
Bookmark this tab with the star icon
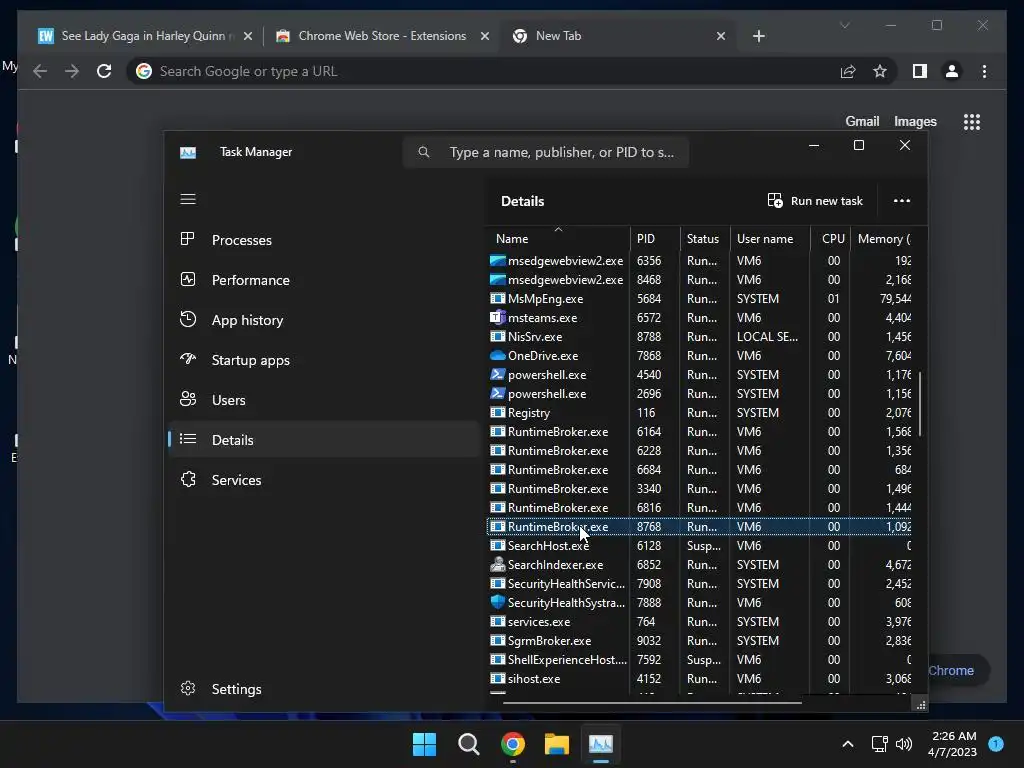(880, 71)
